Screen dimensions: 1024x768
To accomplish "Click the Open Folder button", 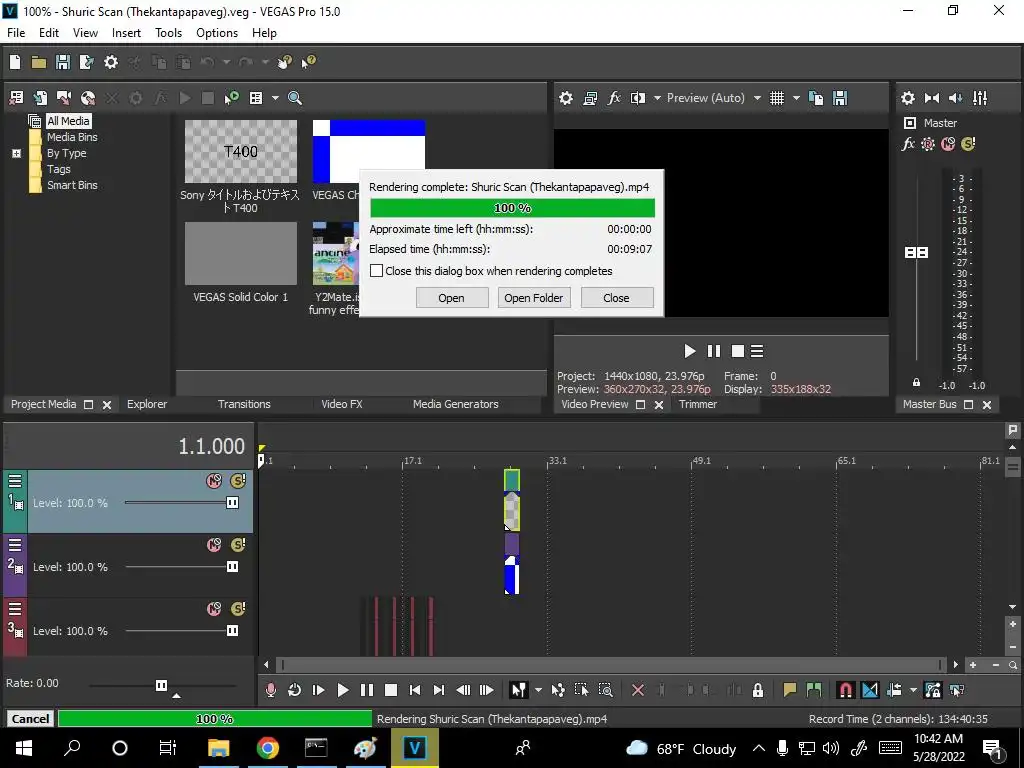I will (x=534, y=298).
